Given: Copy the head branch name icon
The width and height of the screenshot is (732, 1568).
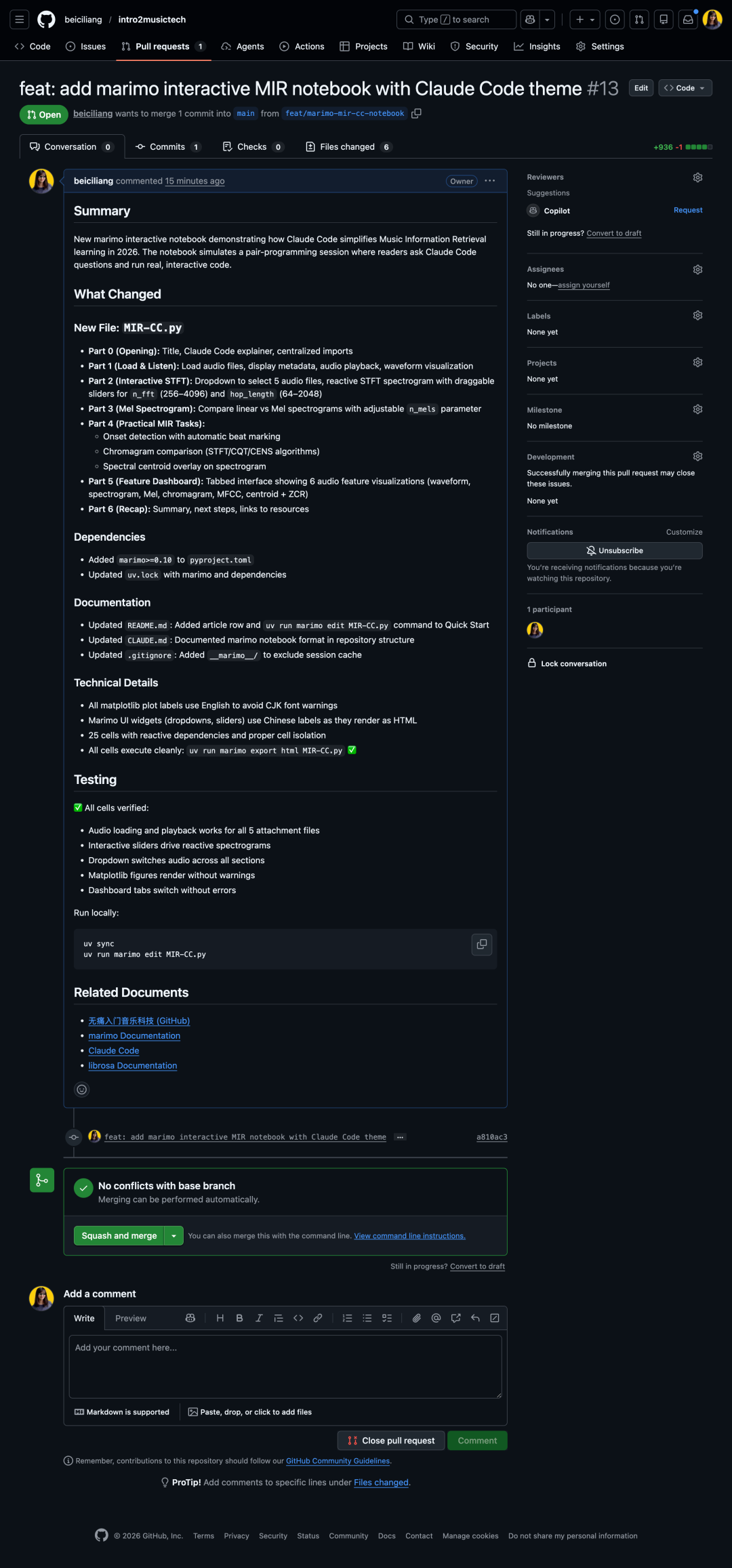Looking at the screenshot, I should point(417,113).
